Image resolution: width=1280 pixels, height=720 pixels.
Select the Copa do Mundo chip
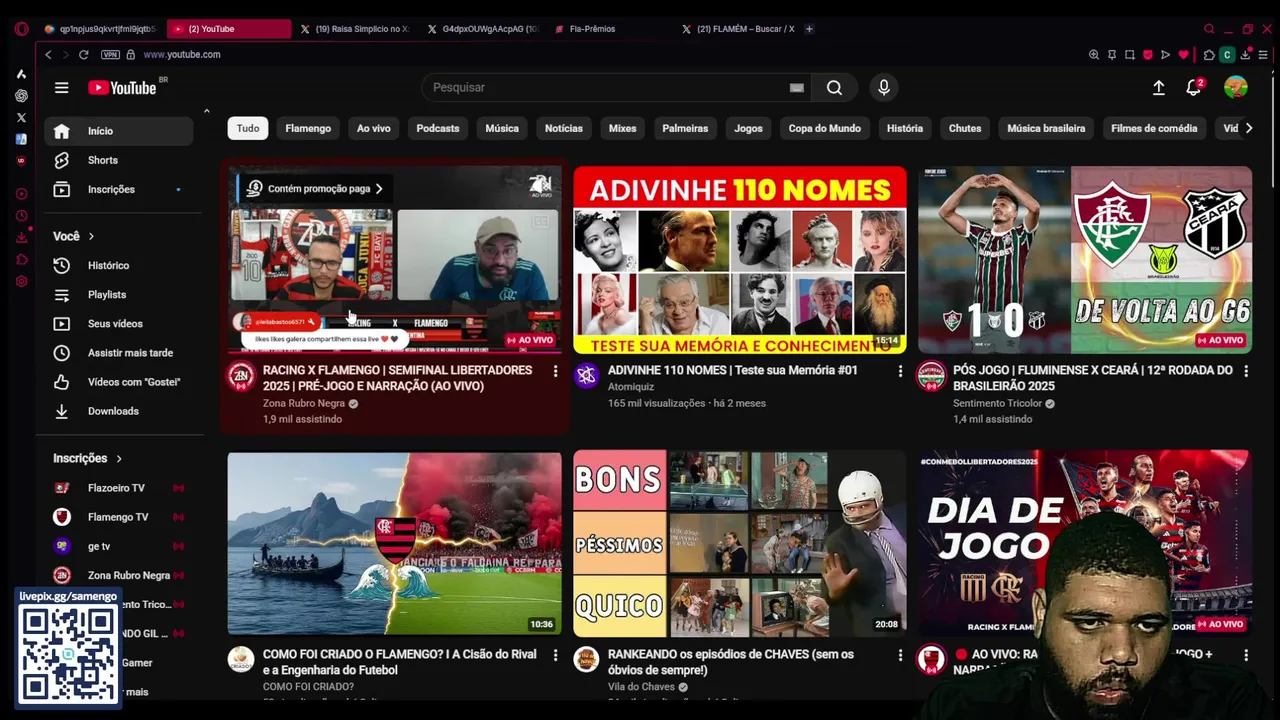click(x=824, y=128)
